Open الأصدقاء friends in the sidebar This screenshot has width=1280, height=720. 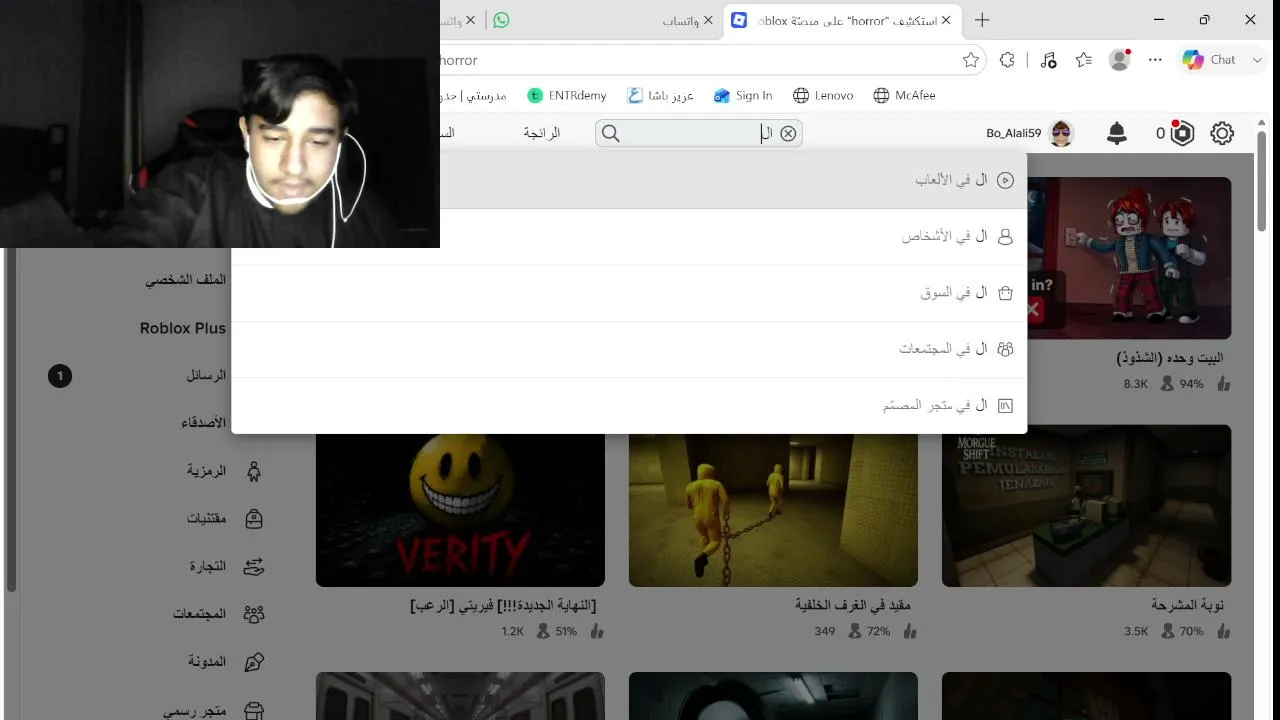coord(204,423)
